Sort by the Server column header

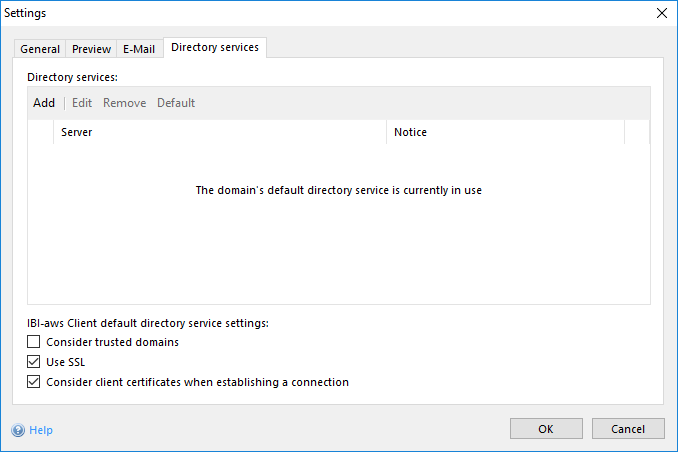click(x=220, y=132)
